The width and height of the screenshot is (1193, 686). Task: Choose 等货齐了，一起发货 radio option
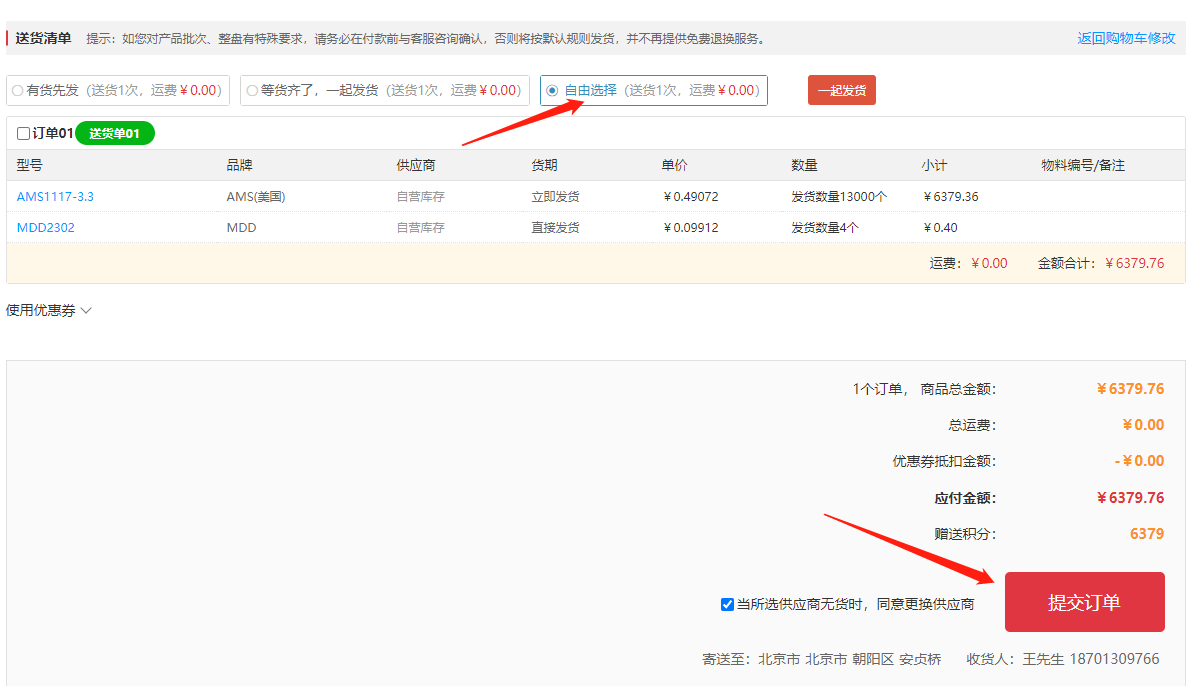point(252,90)
